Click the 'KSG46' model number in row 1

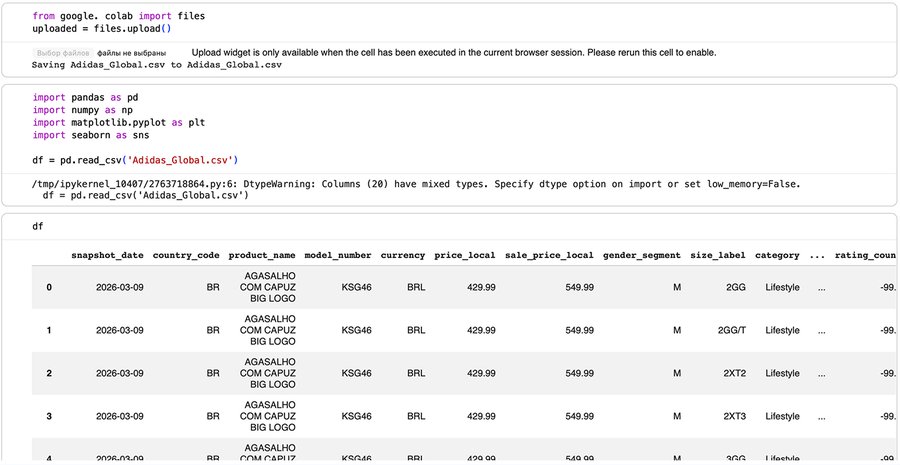pyautogui.click(x=356, y=330)
